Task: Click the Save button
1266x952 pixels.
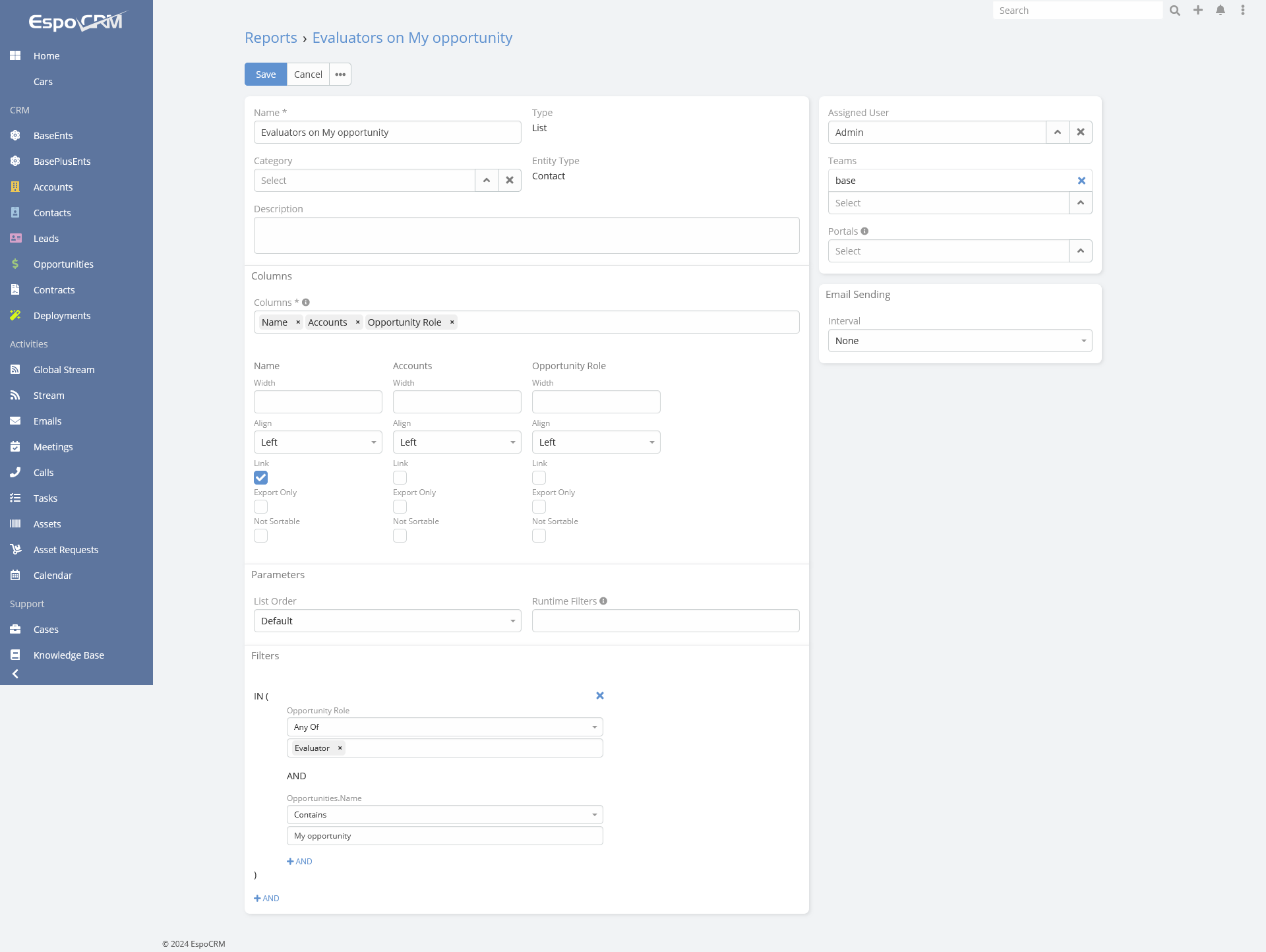Action: point(266,74)
